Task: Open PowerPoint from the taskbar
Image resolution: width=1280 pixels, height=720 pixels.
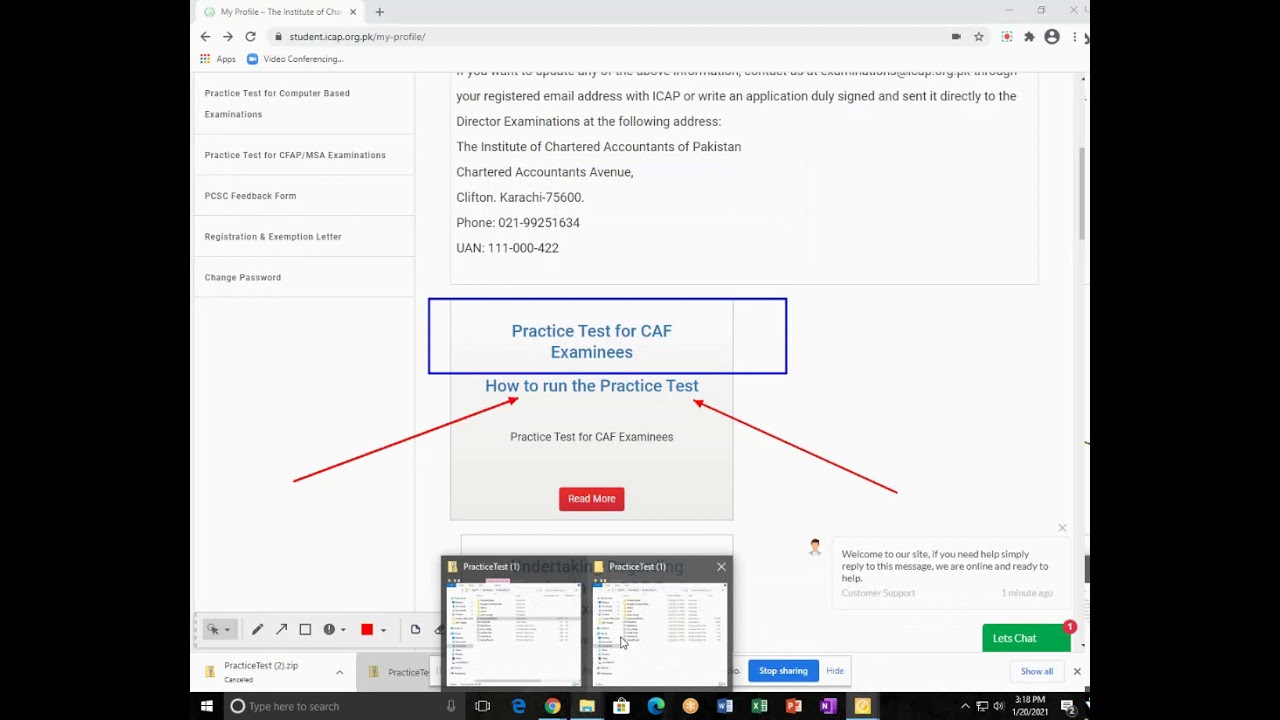Action: 794,706
